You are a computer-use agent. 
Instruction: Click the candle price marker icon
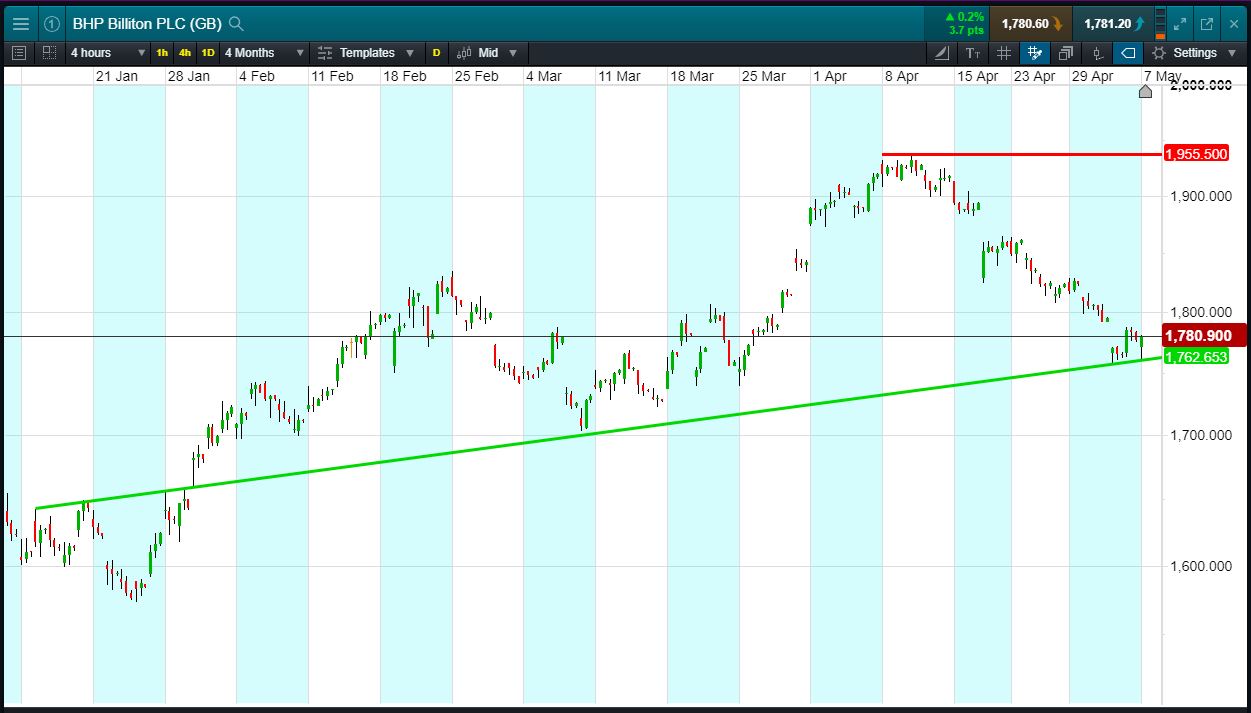pos(1097,53)
